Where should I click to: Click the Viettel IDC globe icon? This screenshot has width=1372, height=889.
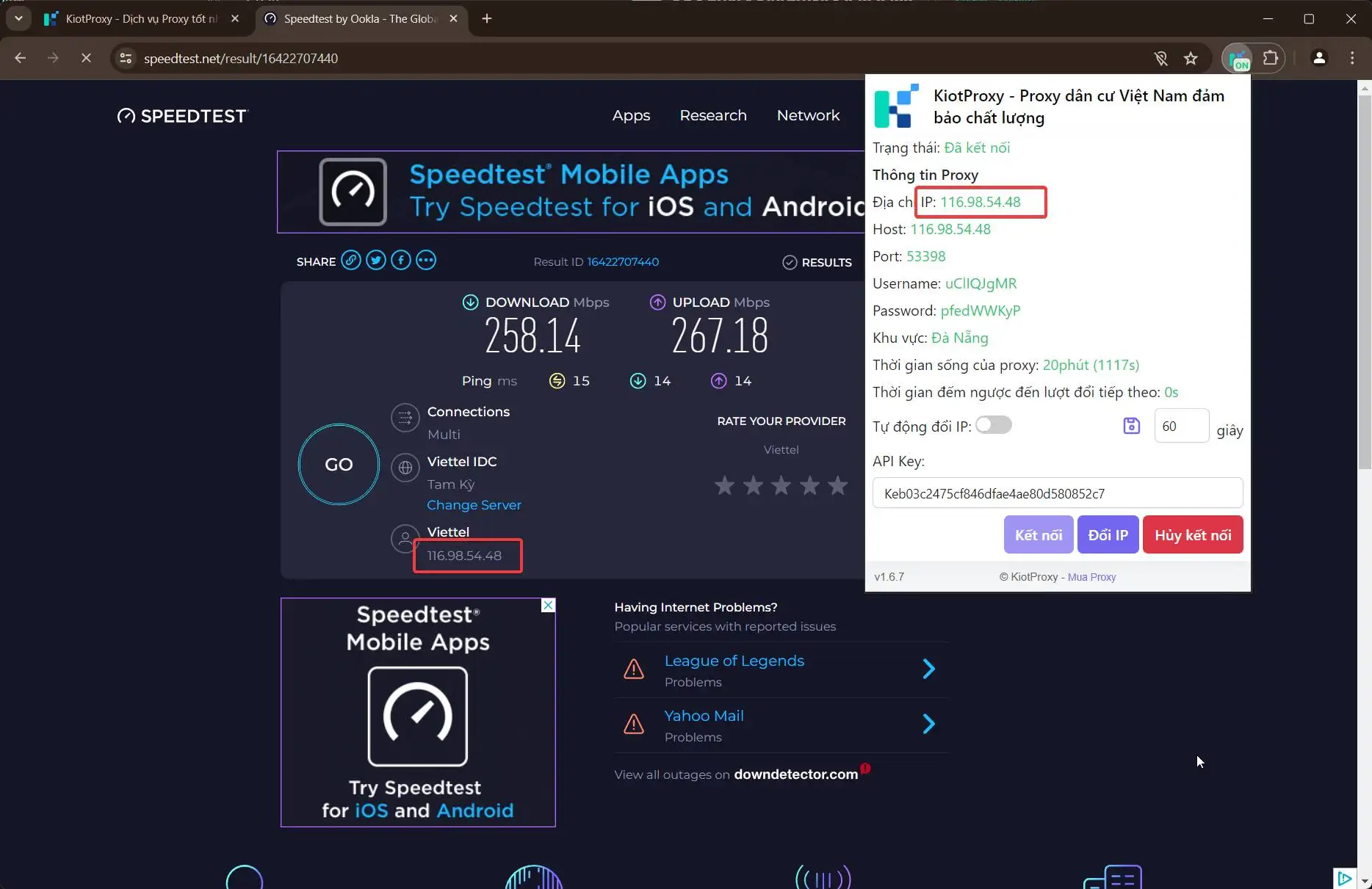(x=405, y=468)
